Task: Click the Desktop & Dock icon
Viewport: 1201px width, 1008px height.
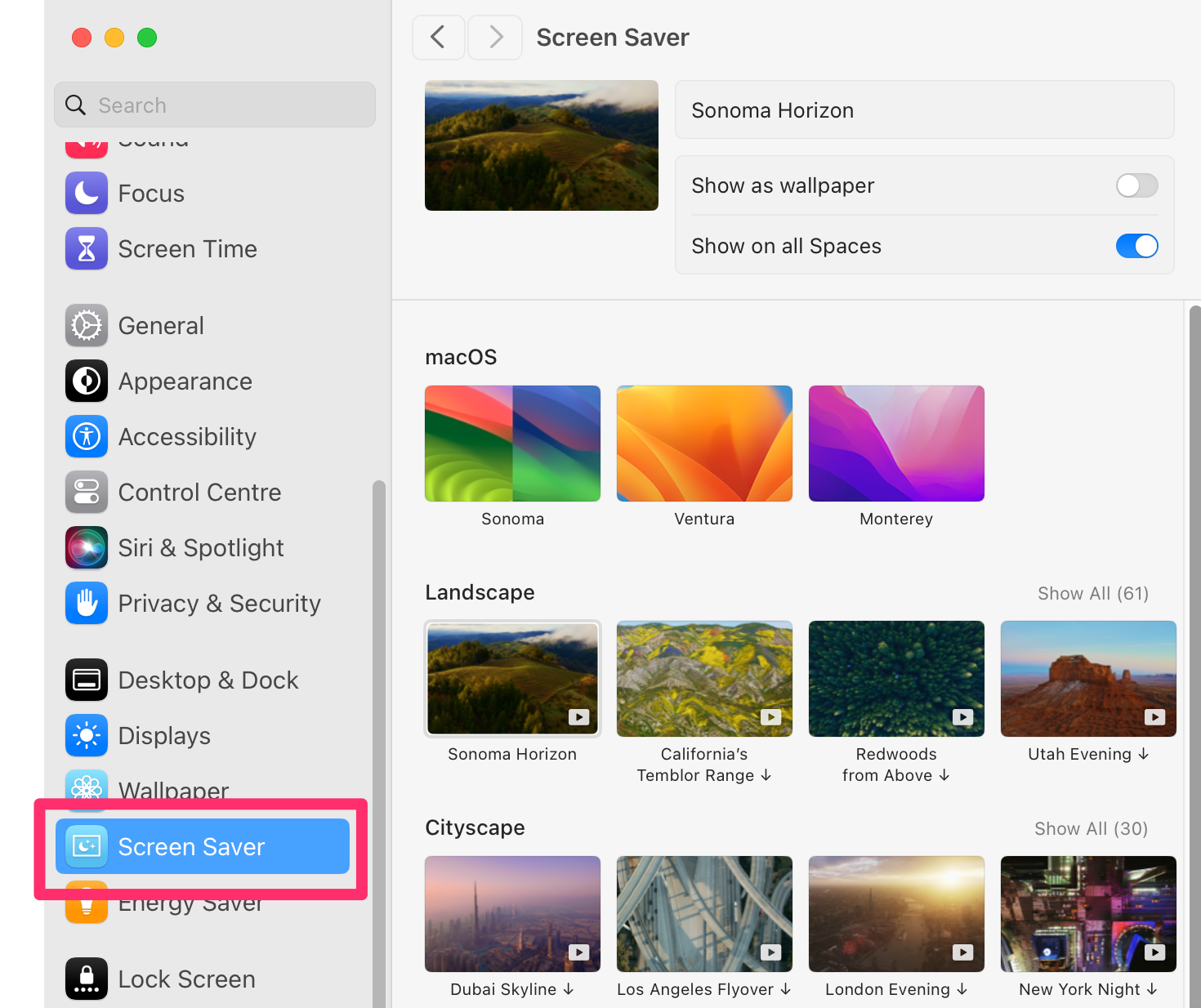Action: [87, 680]
